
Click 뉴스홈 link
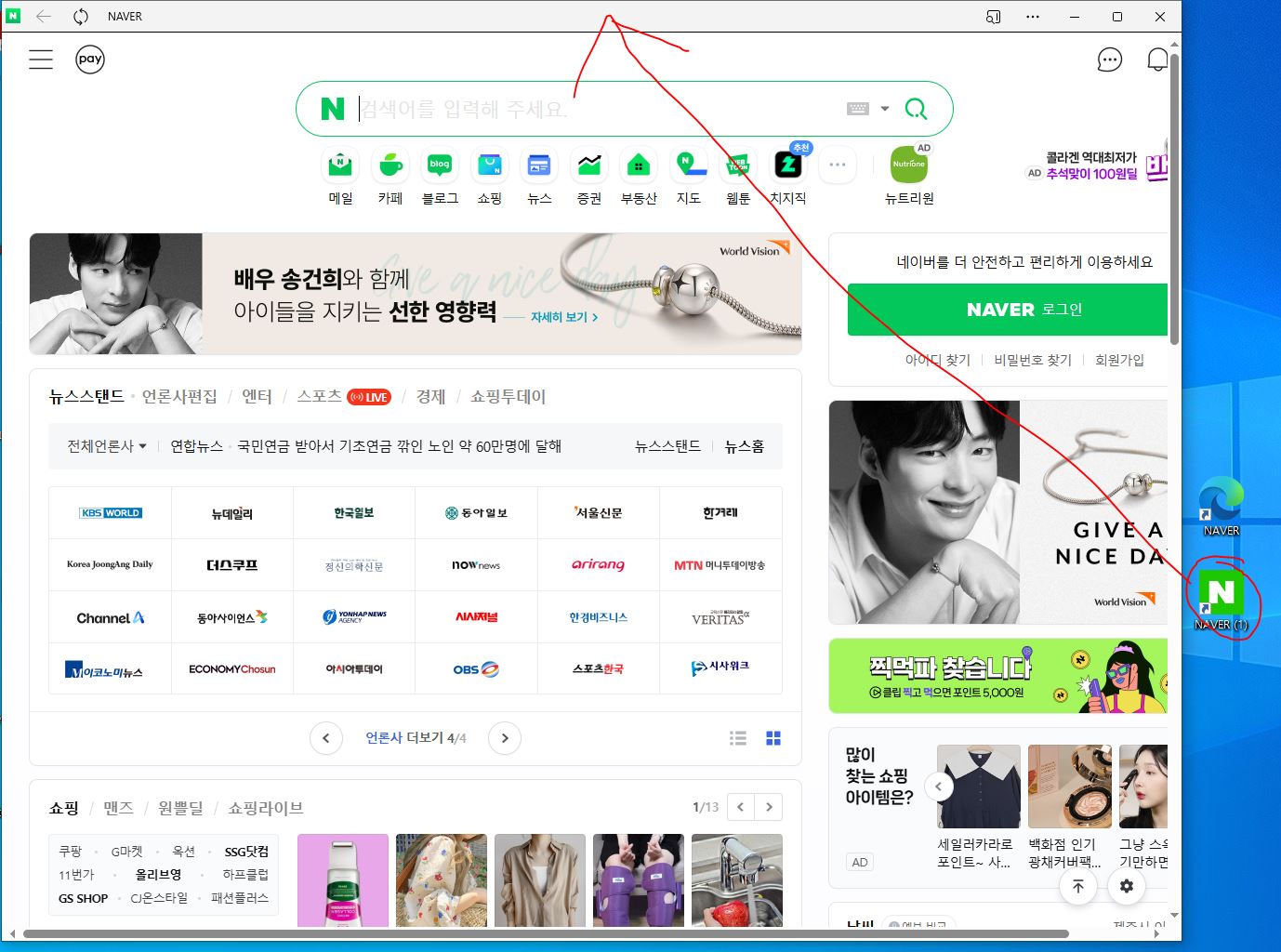click(x=745, y=446)
